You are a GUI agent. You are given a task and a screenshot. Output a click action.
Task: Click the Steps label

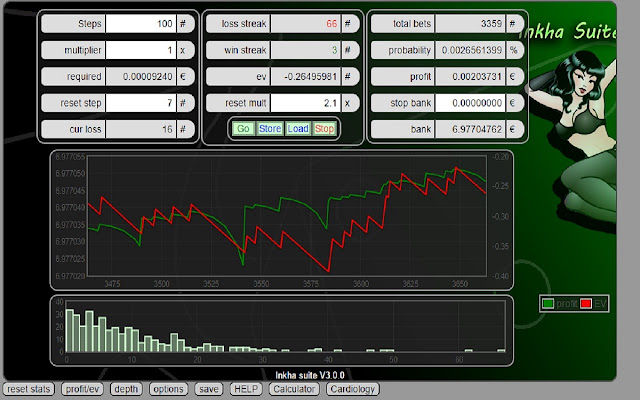89,24
